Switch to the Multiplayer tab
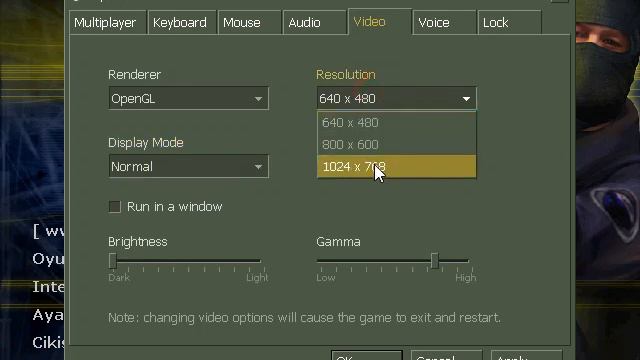Screen dimensions: 640x360 (108, 22)
